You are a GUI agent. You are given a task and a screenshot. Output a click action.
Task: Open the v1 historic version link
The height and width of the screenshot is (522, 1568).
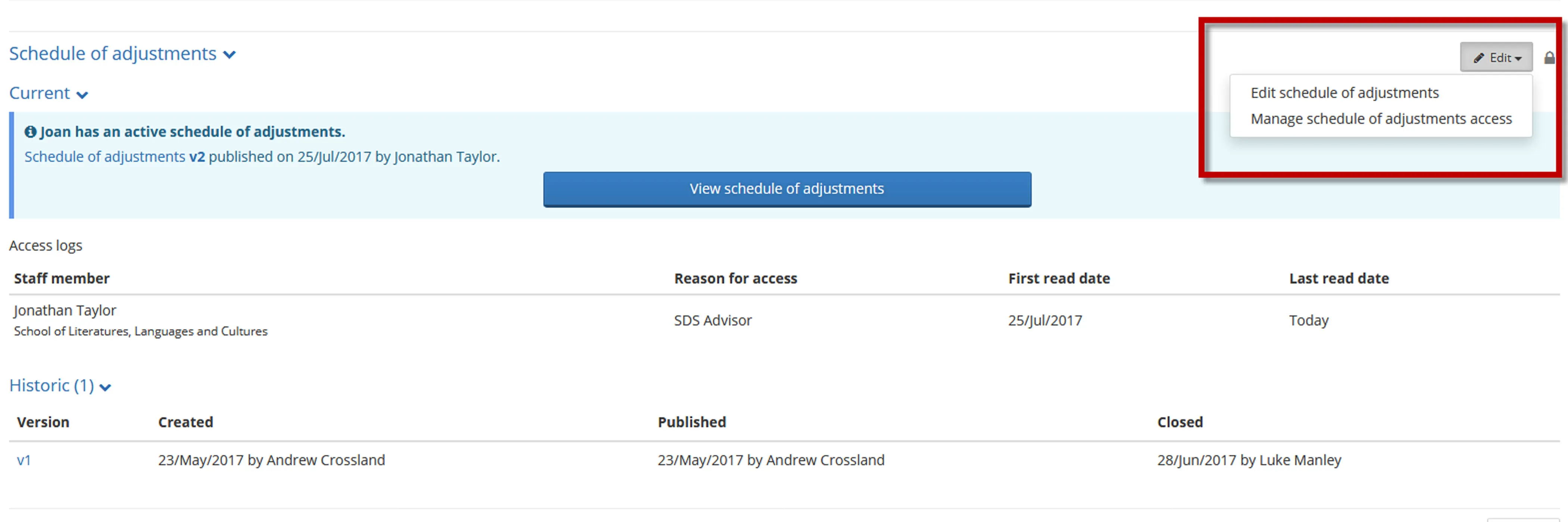tap(24, 460)
